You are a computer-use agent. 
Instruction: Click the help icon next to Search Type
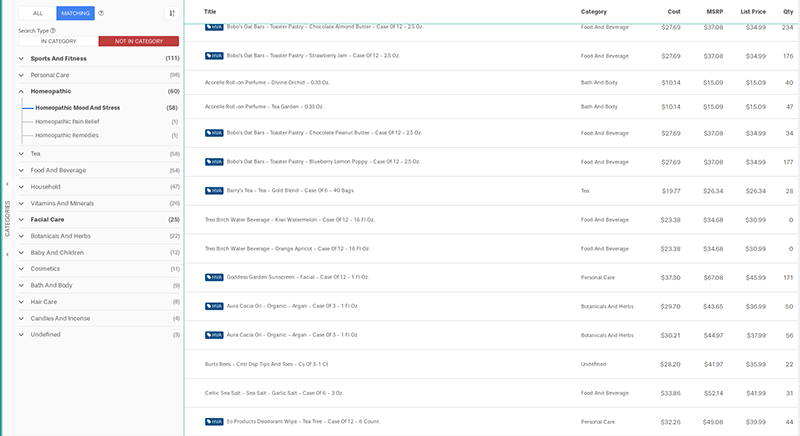click(53, 31)
